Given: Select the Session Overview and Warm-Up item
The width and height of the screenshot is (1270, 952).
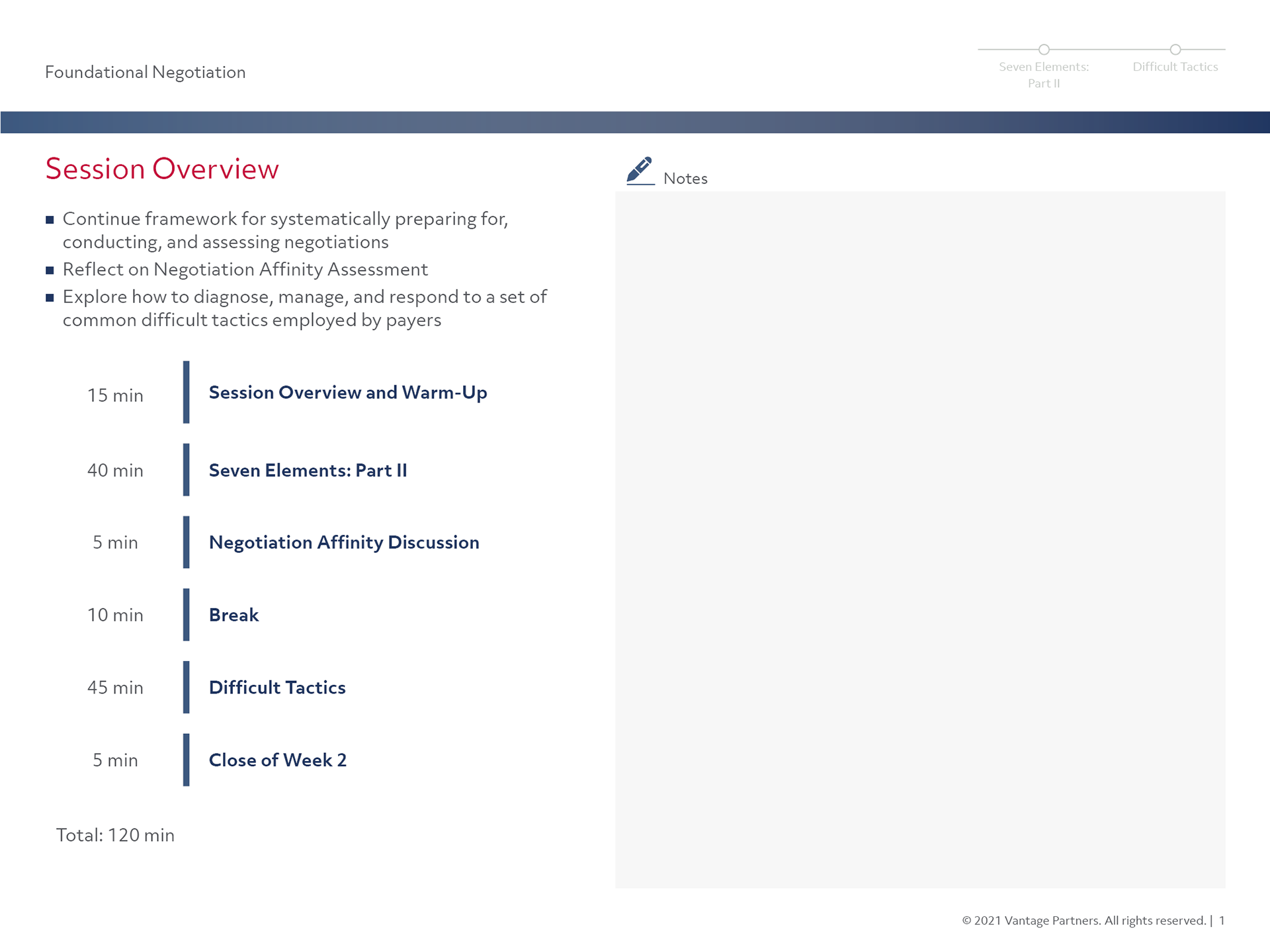Looking at the screenshot, I should [348, 393].
